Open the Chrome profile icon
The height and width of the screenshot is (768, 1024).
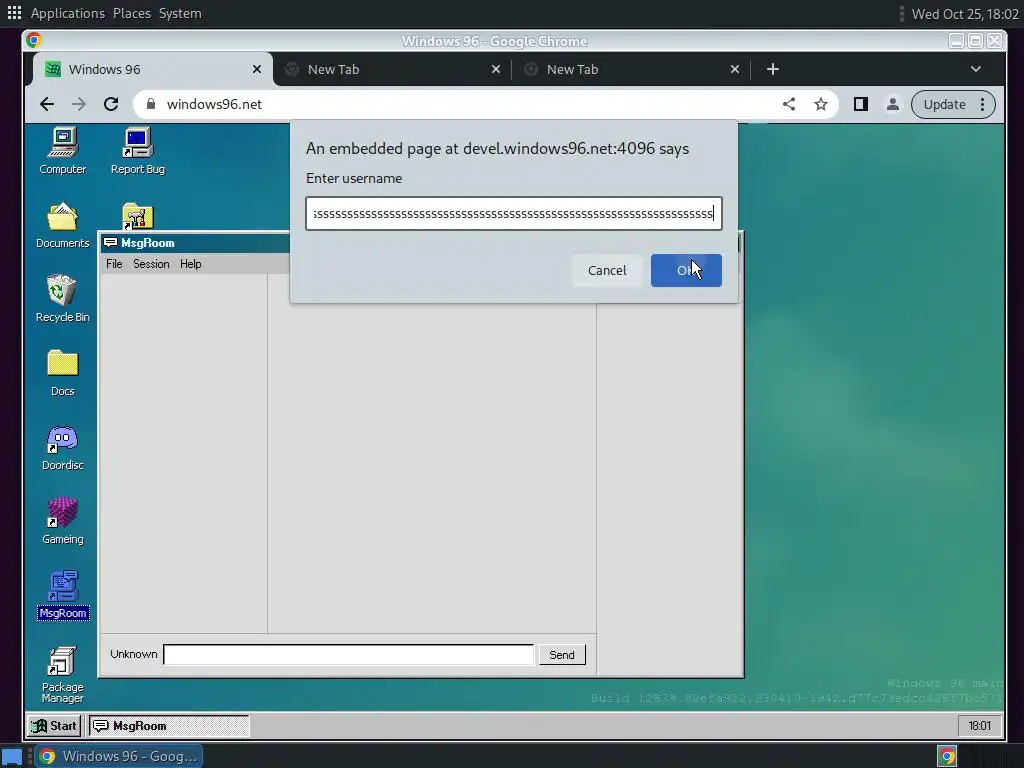[x=893, y=104]
